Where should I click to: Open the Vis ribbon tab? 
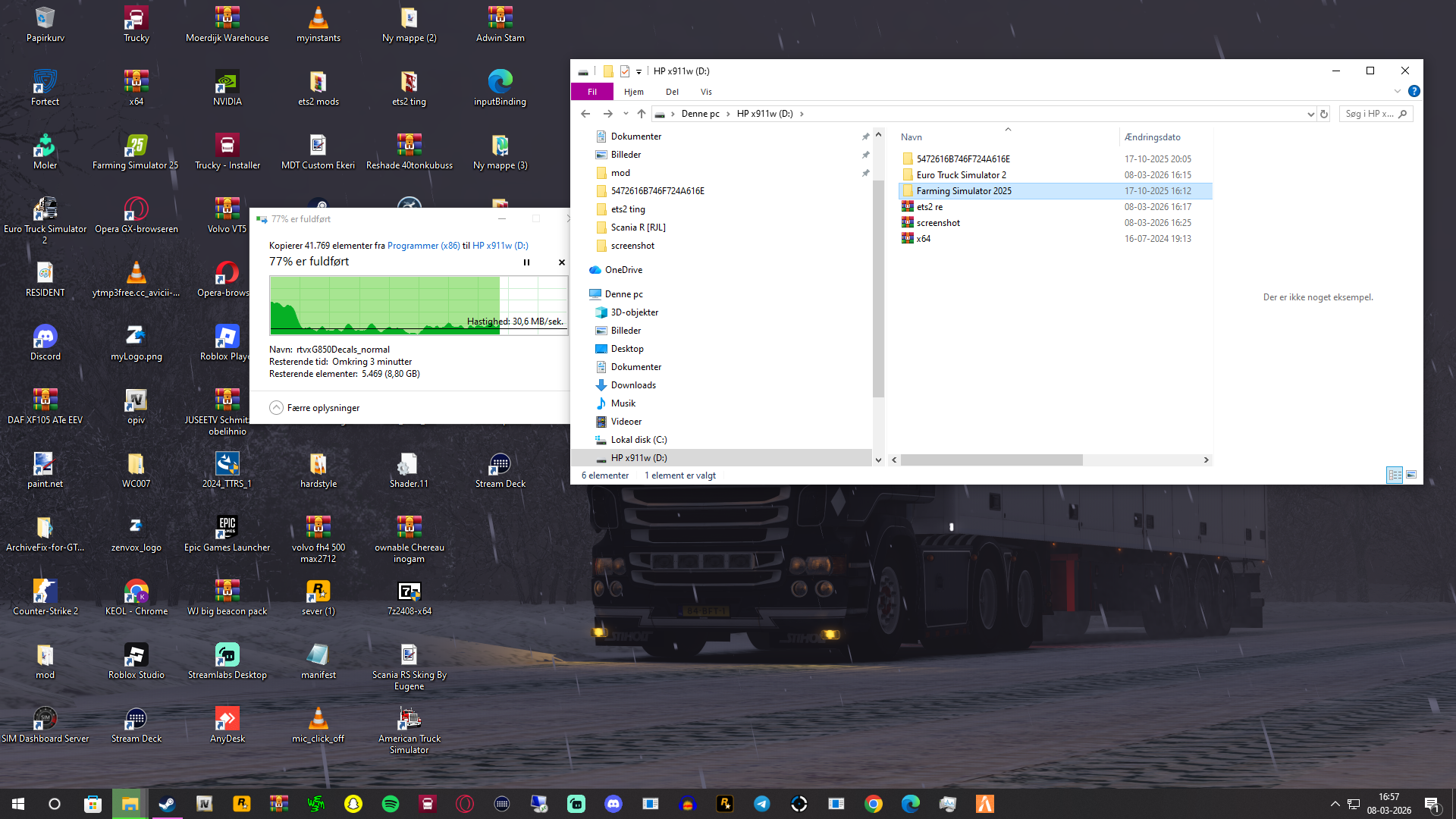point(706,92)
